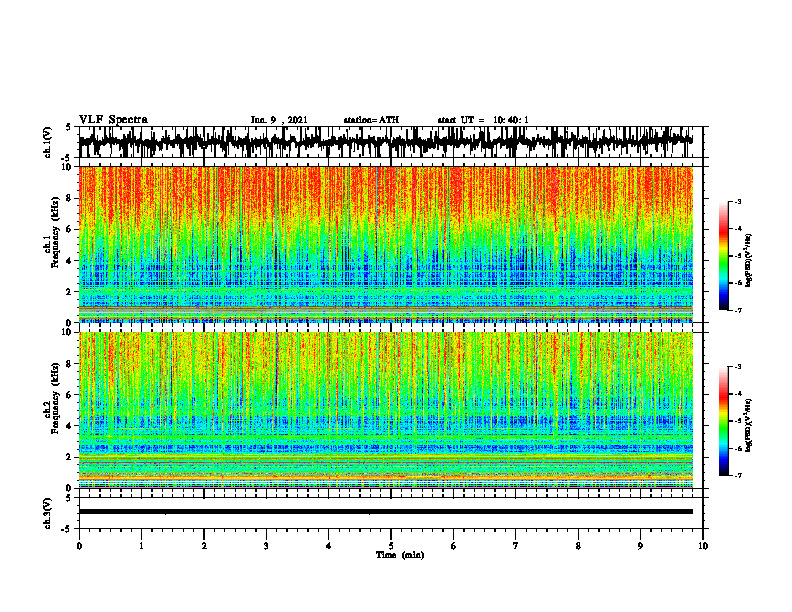This screenshot has height=612, width=792.
Task: Click the ch.2 color bar 'log(PSD)' unit label
Action: click(749, 425)
